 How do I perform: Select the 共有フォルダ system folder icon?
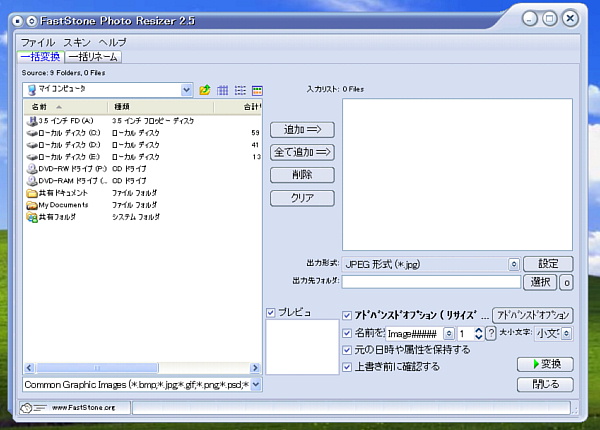[32, 217]
